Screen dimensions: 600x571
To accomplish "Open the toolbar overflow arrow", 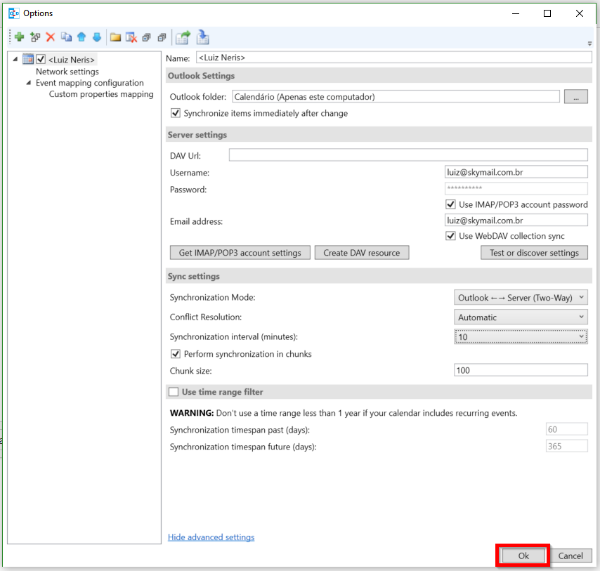I will click(x=590, y=43).
